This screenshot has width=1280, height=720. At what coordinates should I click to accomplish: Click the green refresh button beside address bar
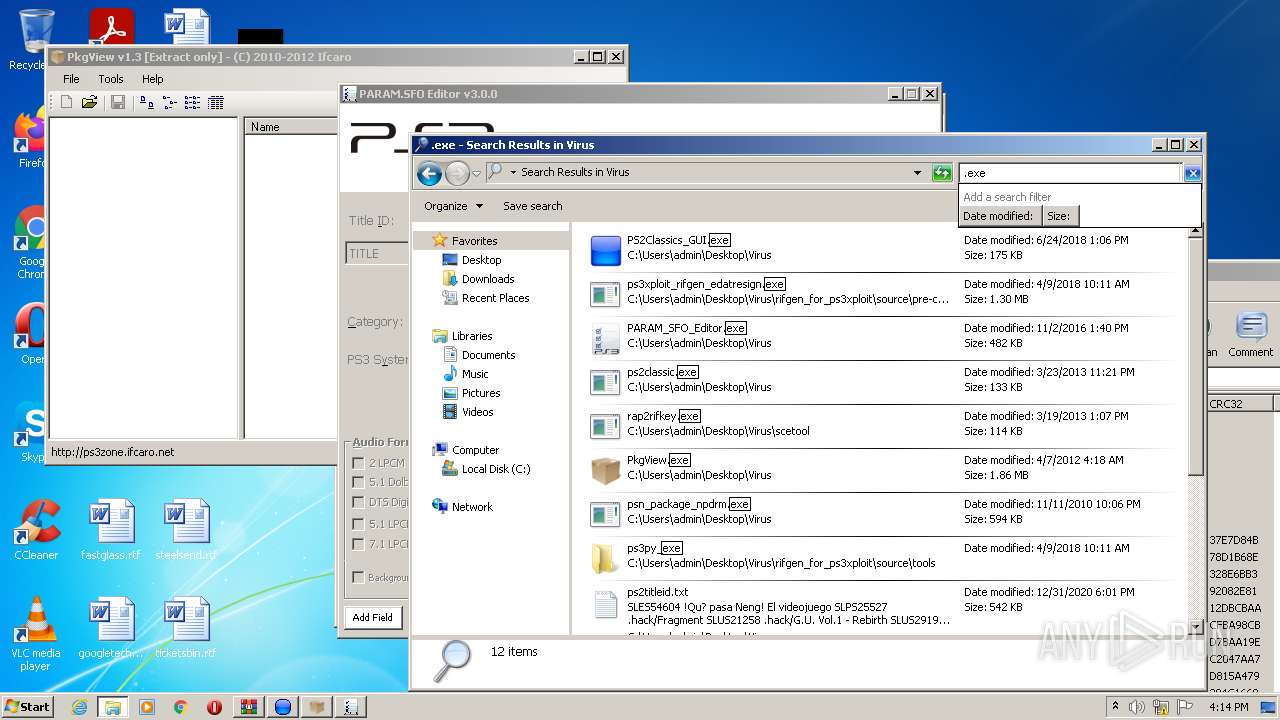pos(941,173)
